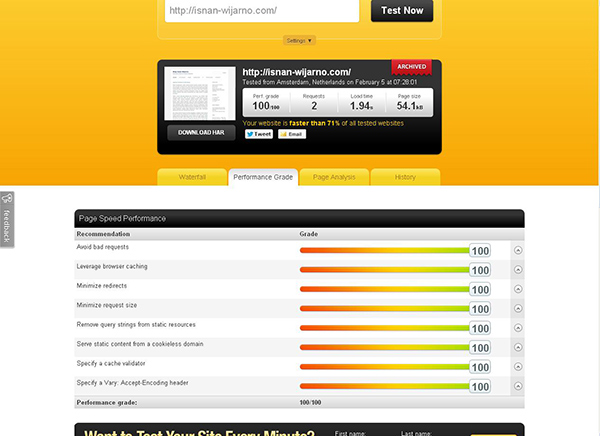Viewport: 600px width, 436px height.
Task: Click the 100 score of Leverage browser caching
Action: coord(480,270)
